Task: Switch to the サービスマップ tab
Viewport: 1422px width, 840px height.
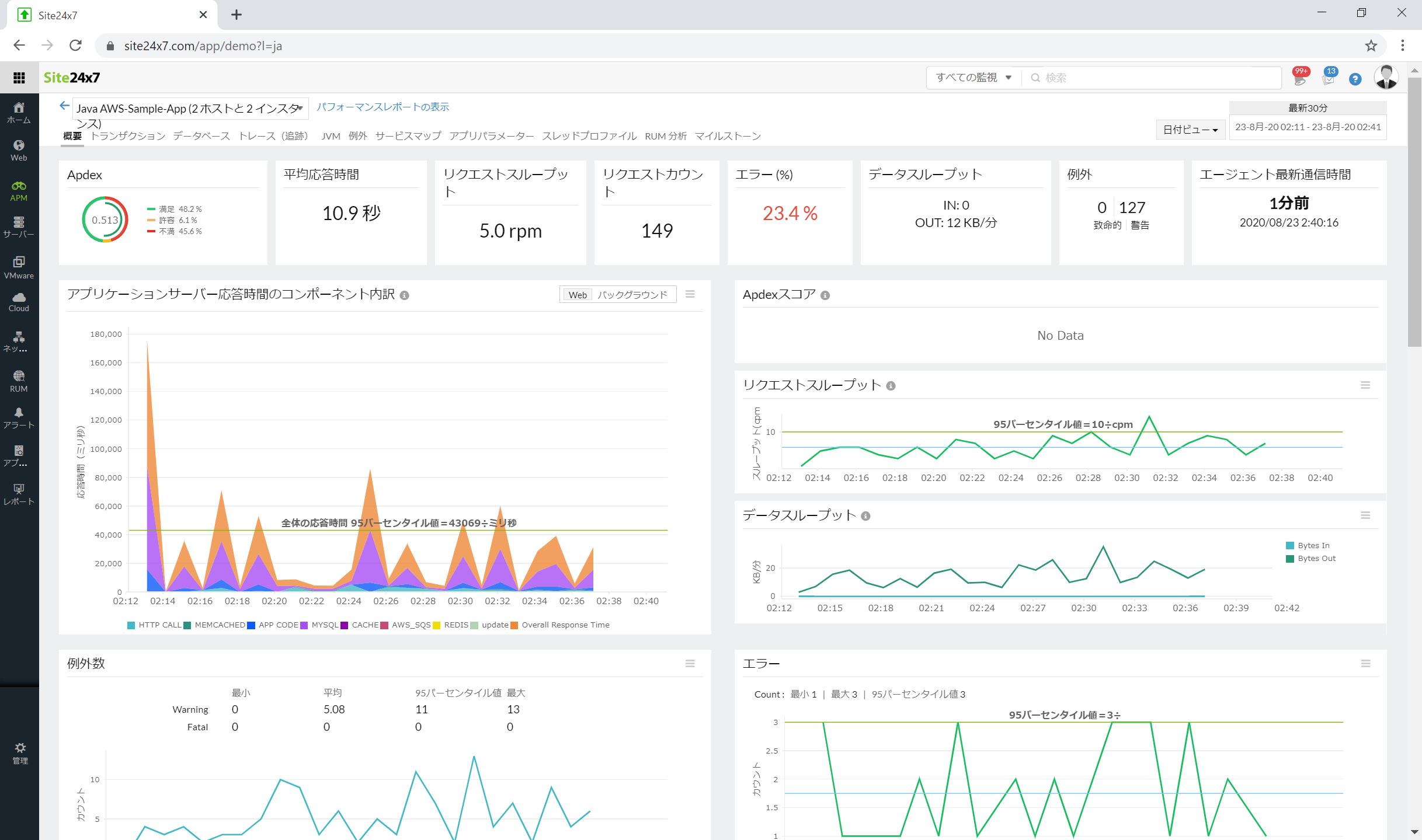Action: coord(408,136)
